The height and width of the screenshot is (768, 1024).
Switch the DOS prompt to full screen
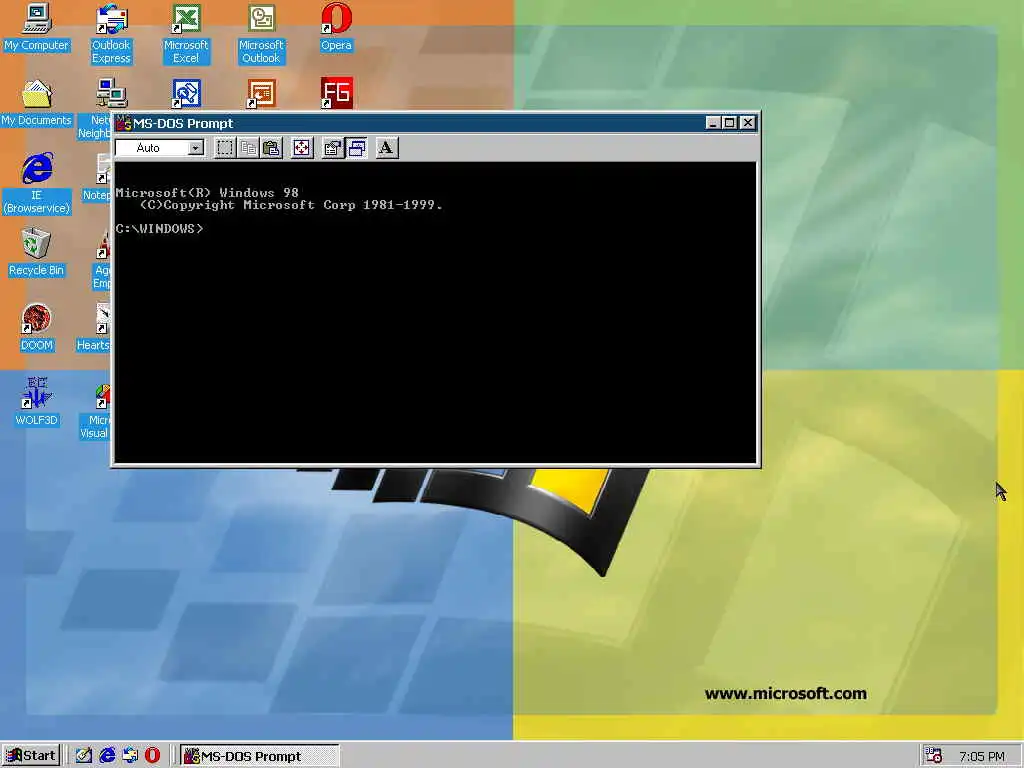(302, 148)
